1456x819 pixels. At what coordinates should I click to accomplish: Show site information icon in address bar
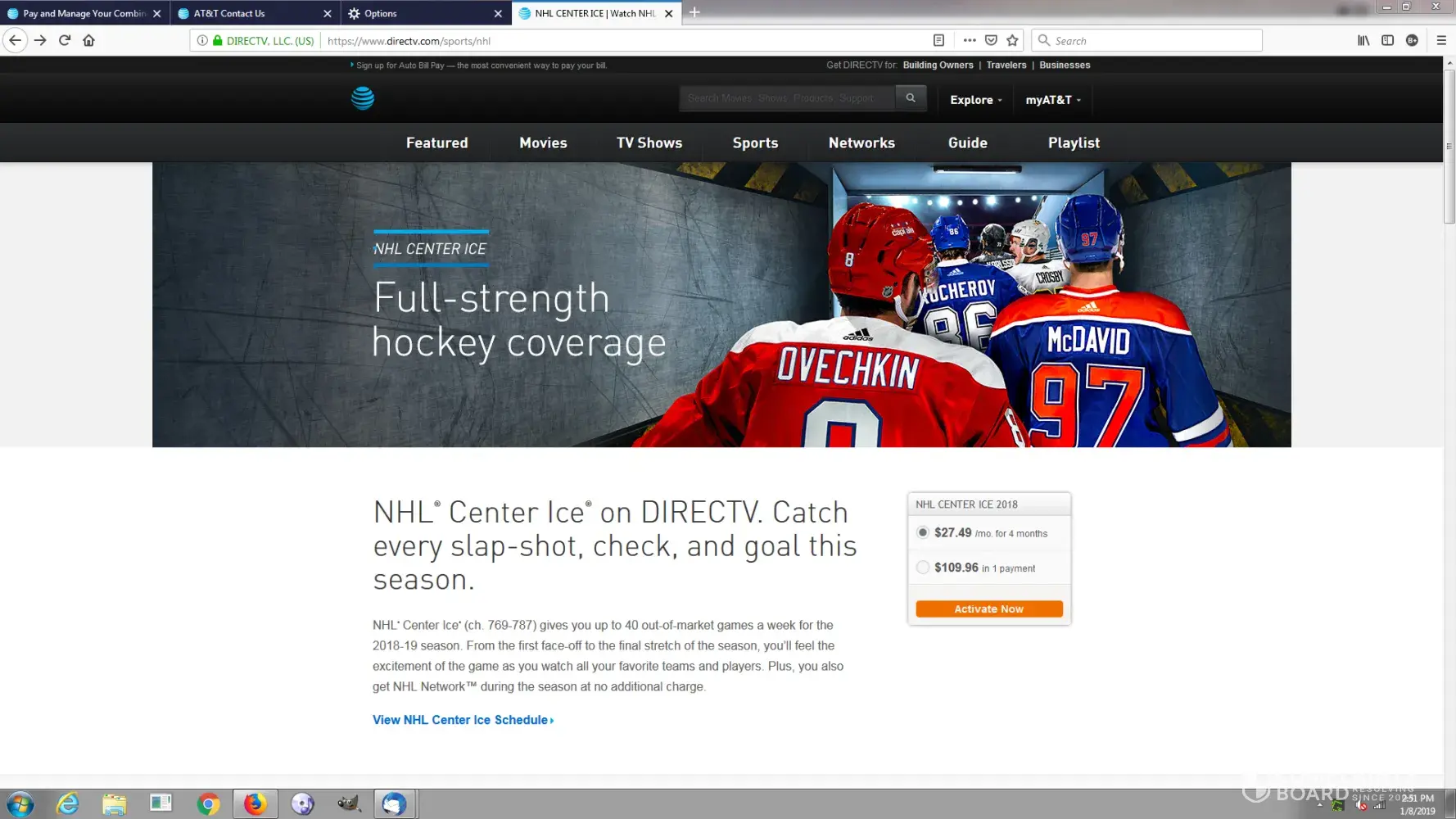point(202,40)
